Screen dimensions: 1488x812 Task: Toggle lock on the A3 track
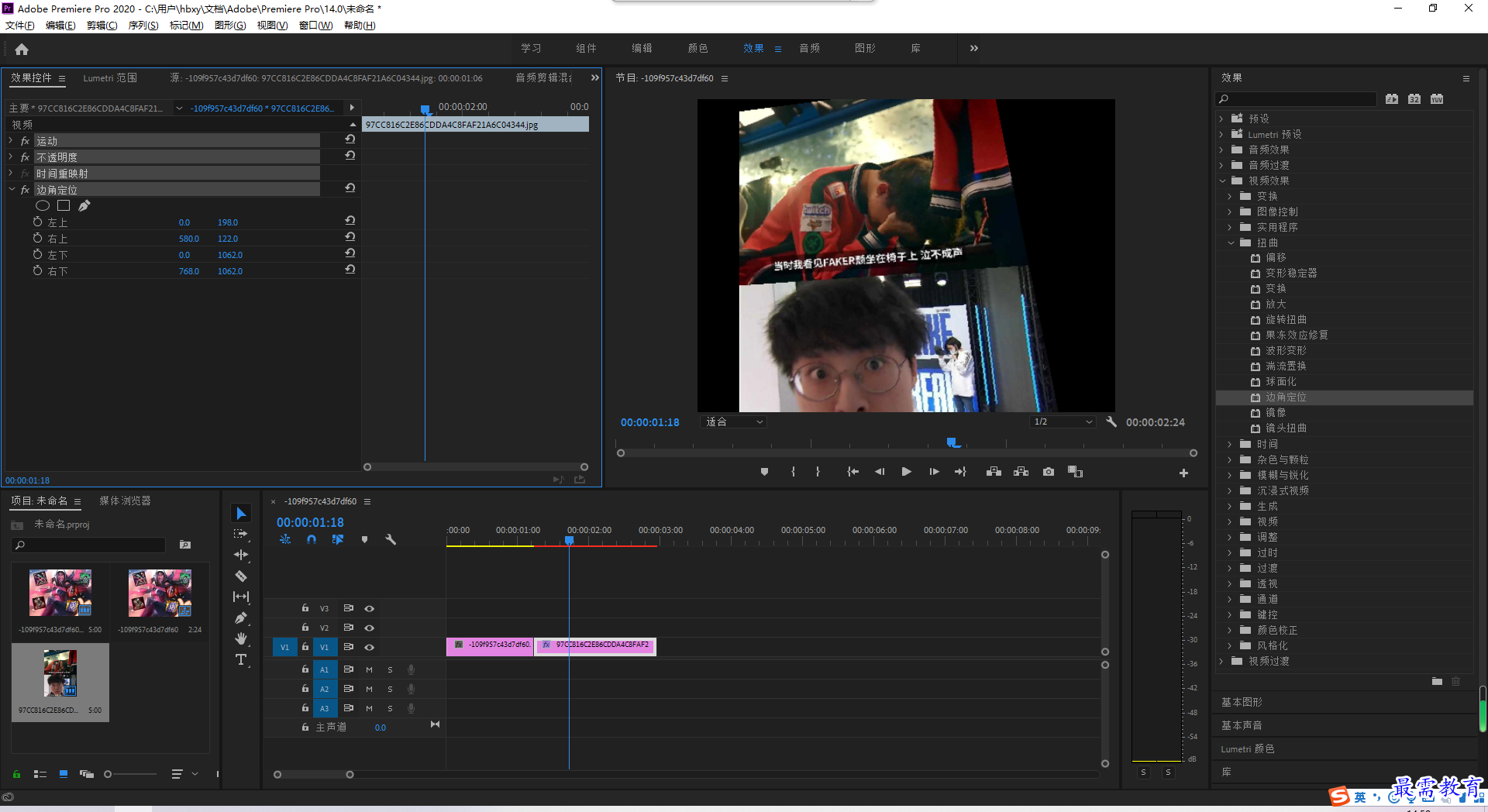(x=305, y=708)
